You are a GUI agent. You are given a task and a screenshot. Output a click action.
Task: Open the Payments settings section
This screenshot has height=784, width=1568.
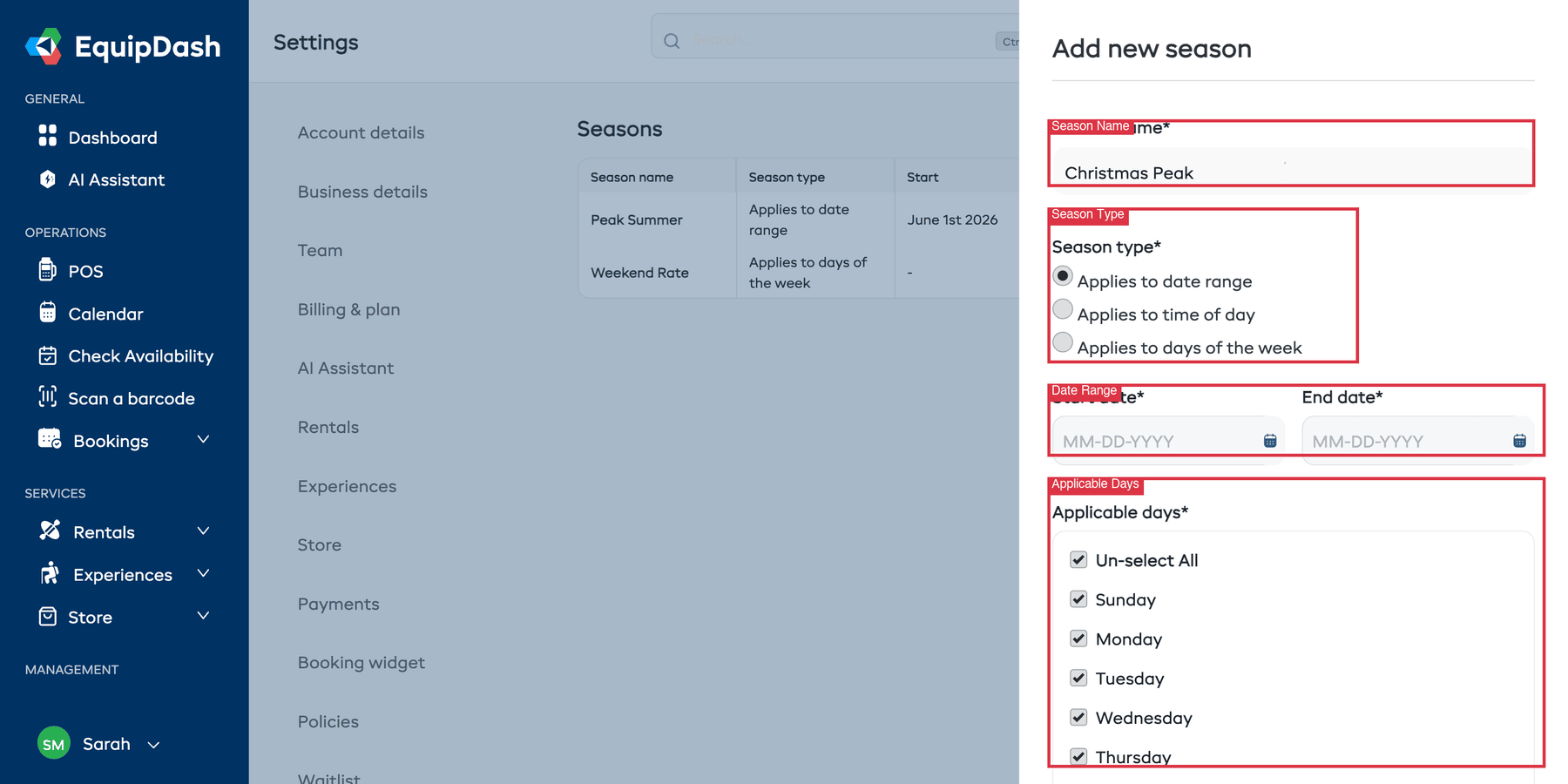(338, 604)
